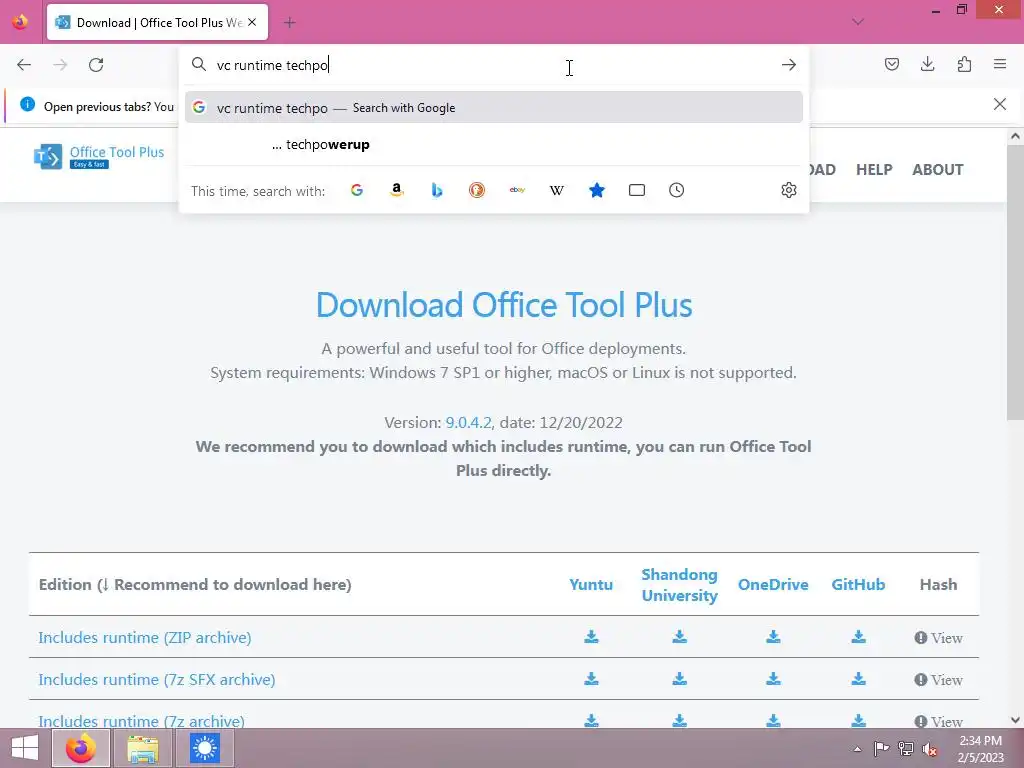Open GitHub column header link
Image resolution: width=1024 pixels, height=768 pixels.
tap(858, 584)
